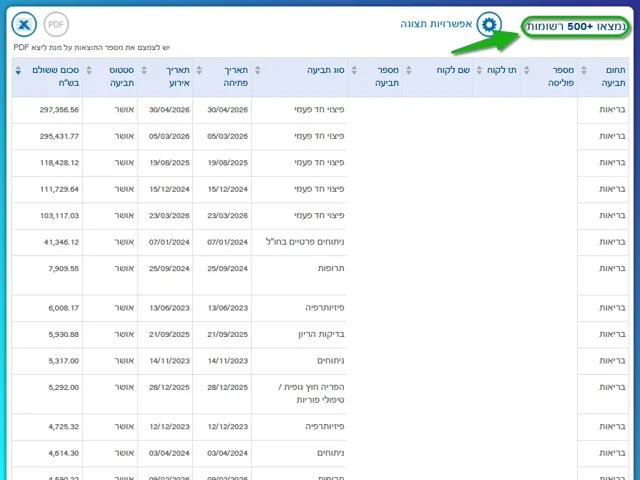Click the שם לקוח header label
Screen dimensions: 640x480
(x=453, y=70)
